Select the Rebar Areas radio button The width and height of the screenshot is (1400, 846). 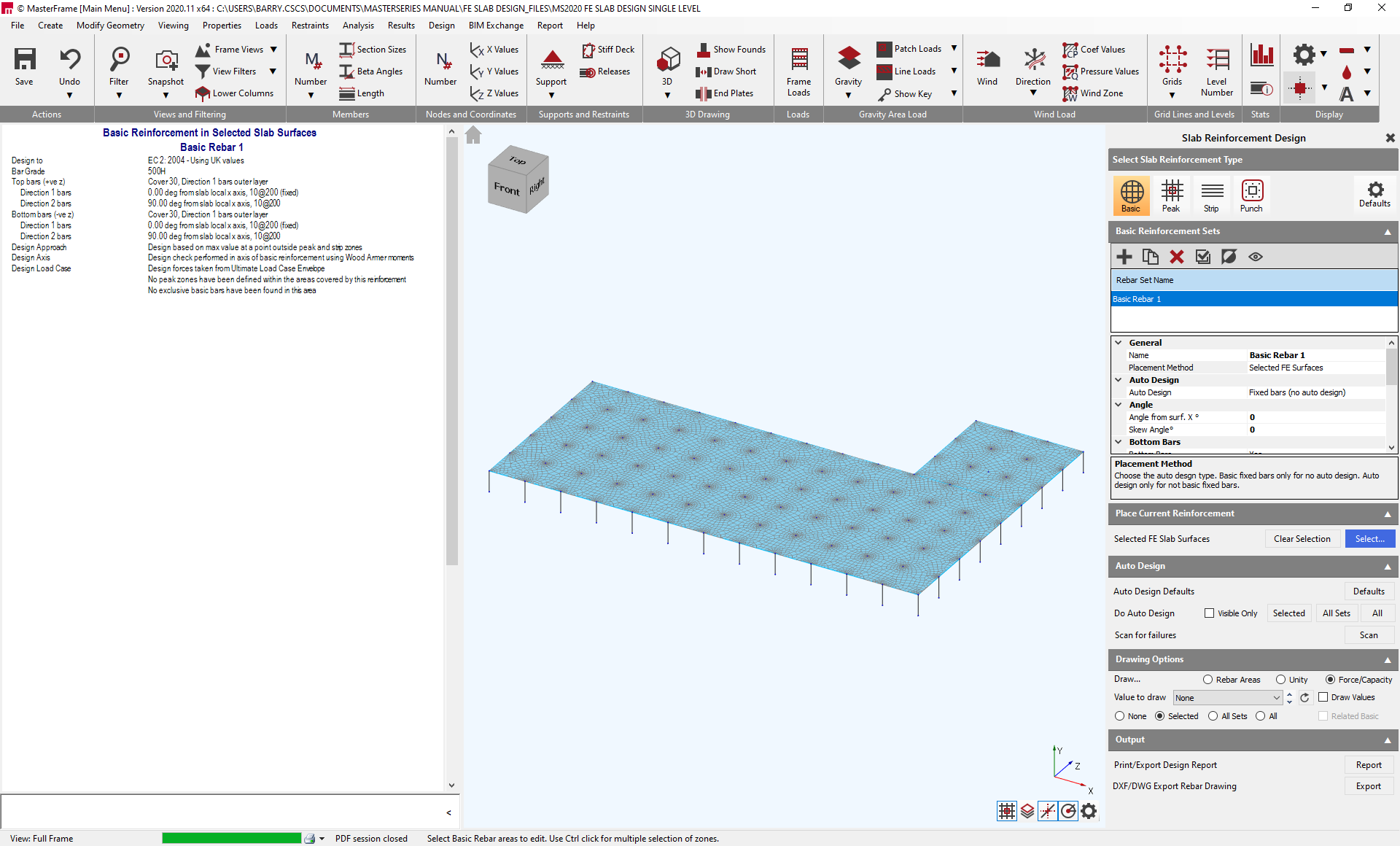coord(1207,680)
